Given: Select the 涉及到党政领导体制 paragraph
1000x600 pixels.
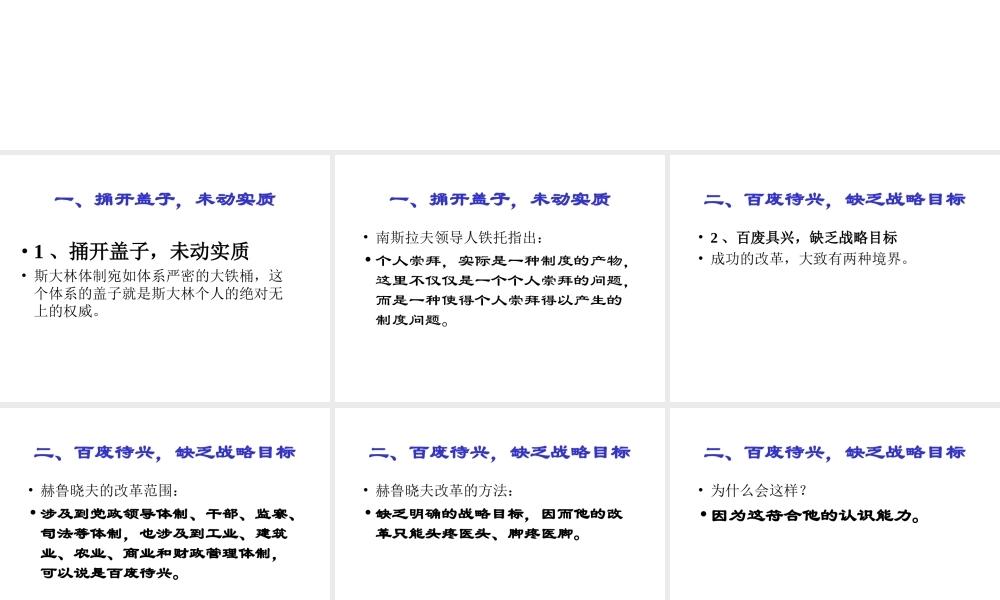Looking at the screenshot, I should point(160,543).
